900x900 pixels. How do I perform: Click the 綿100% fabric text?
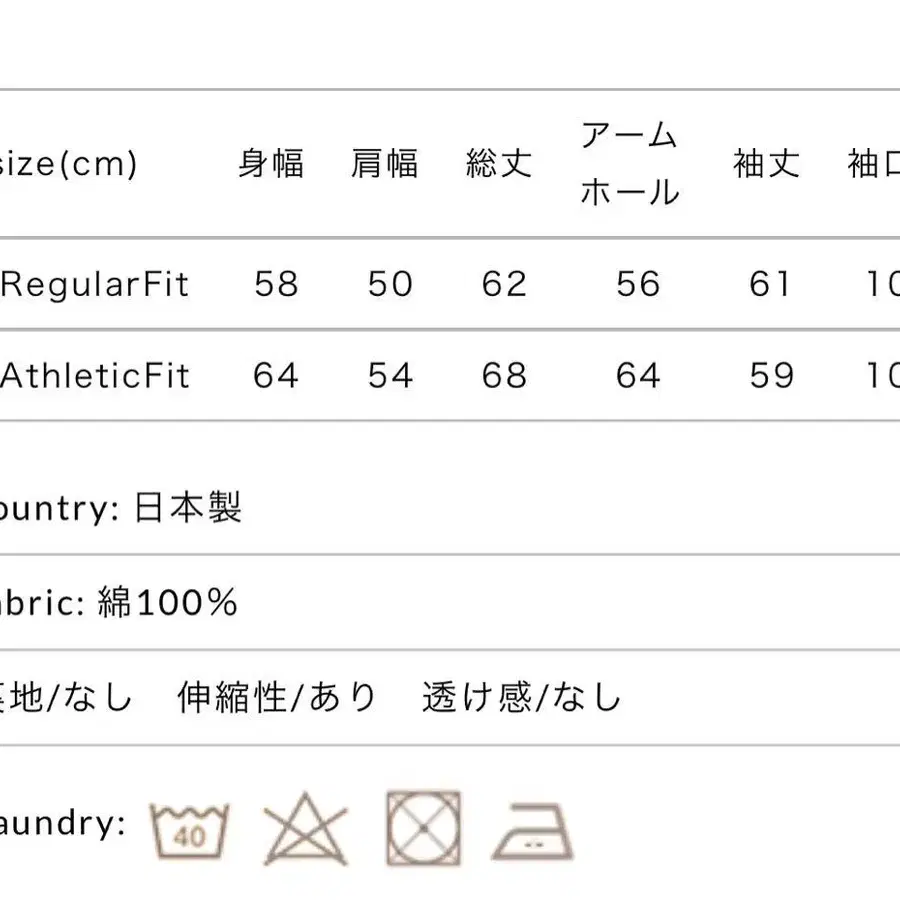click(167, 603)
